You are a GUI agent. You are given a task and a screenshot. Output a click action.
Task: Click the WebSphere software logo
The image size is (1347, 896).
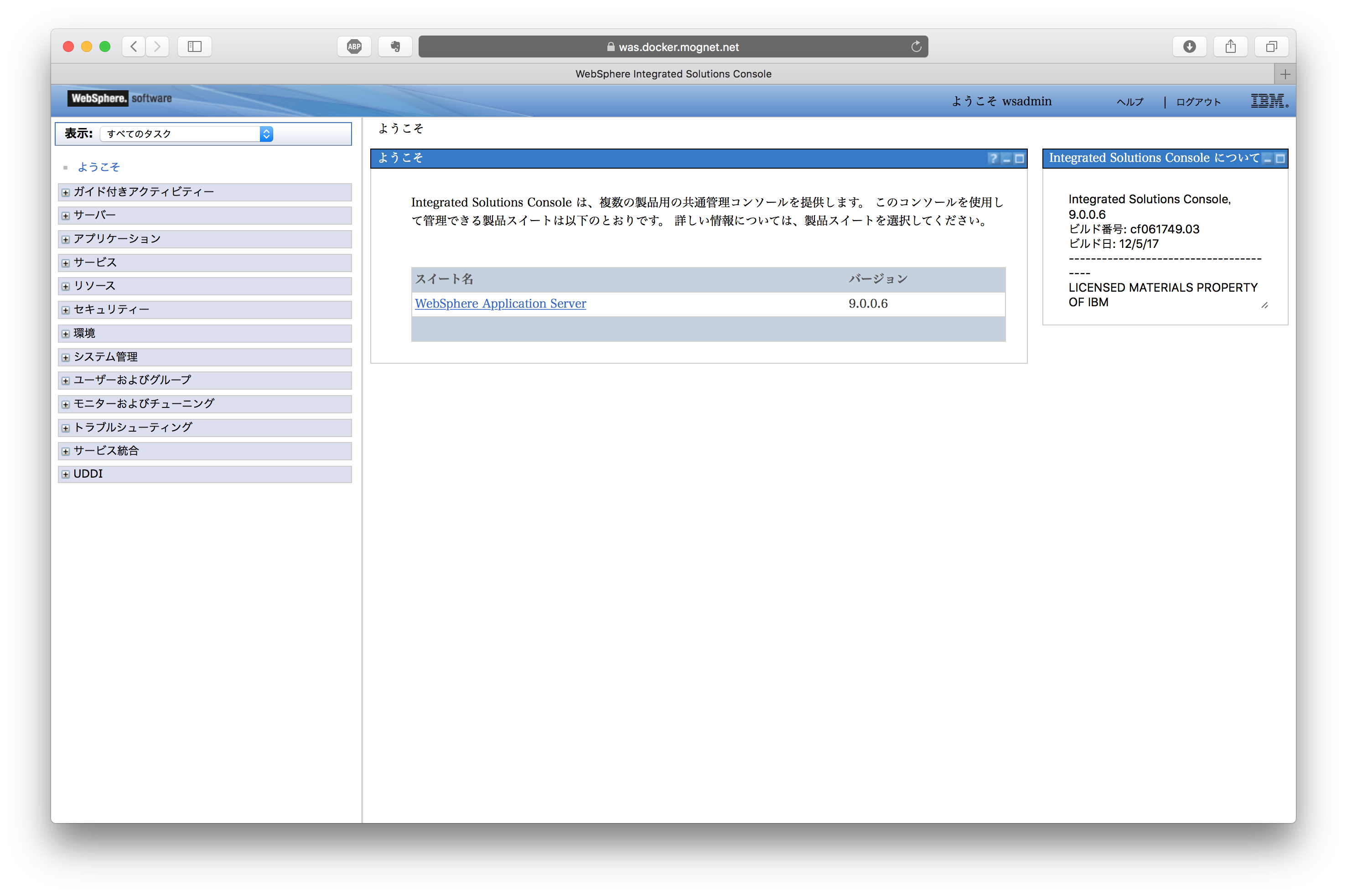pyautogui.click(x=119, y=98)
